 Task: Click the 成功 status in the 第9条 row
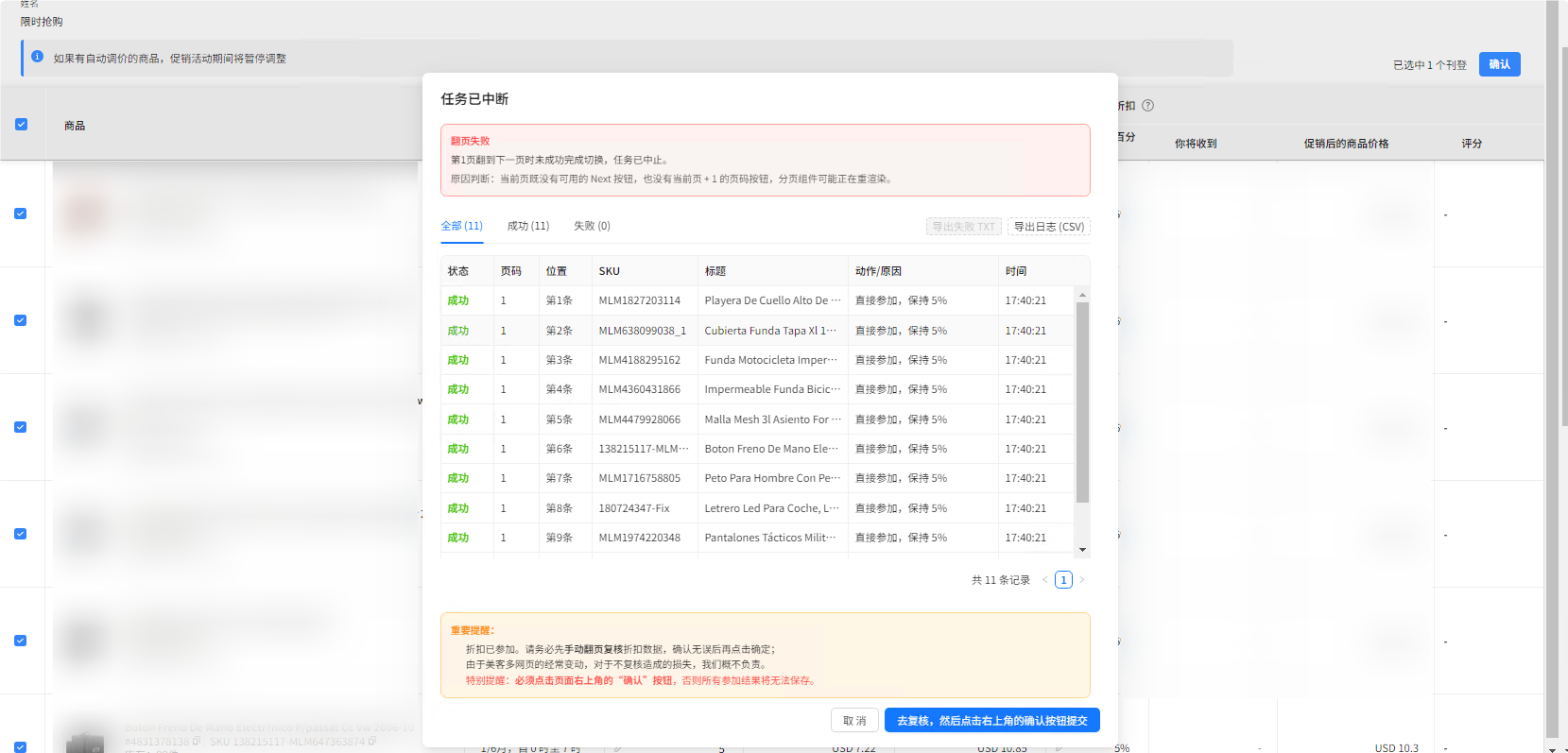tap(458, 538)
